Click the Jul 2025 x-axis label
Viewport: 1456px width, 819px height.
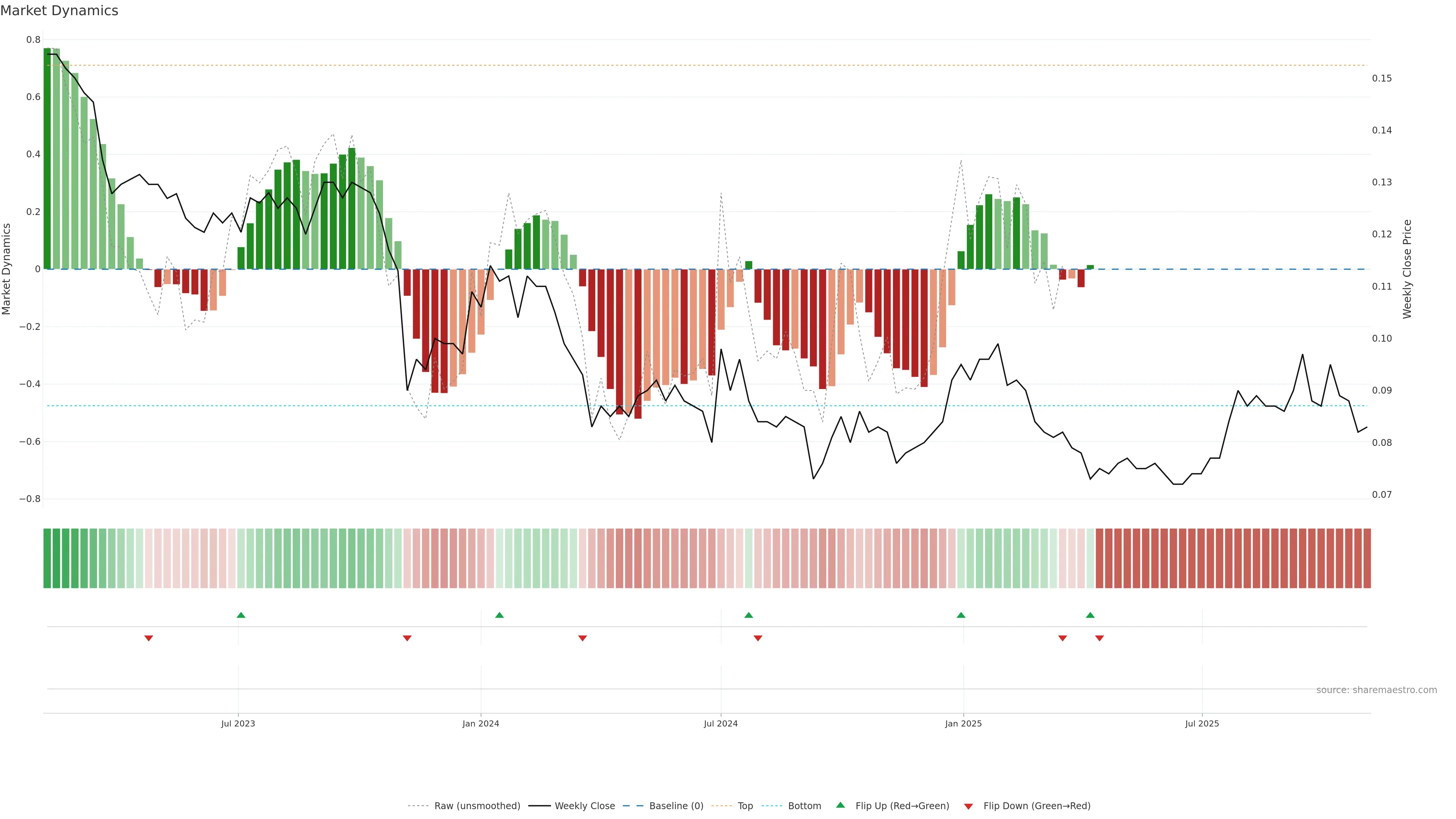coord(1202,723)
